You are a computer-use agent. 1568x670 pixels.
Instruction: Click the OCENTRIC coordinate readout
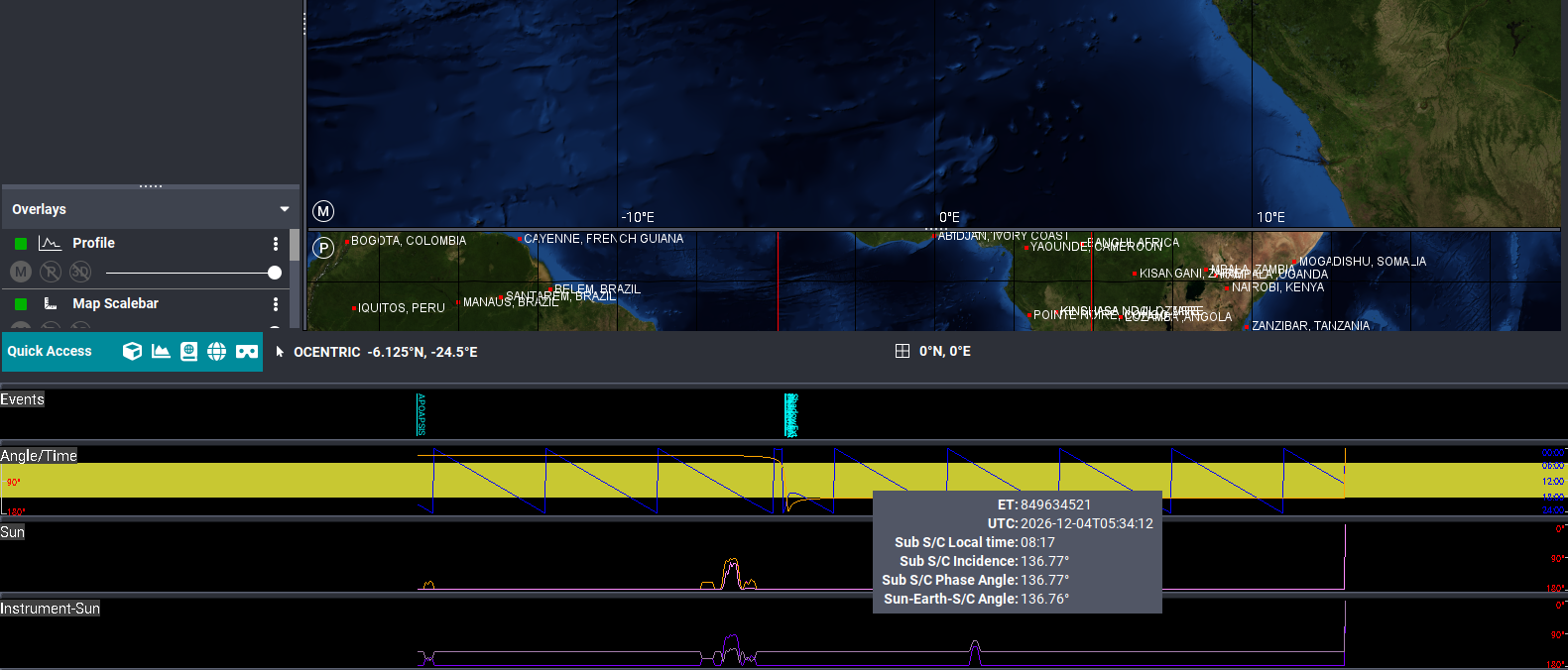pos(386,352)
